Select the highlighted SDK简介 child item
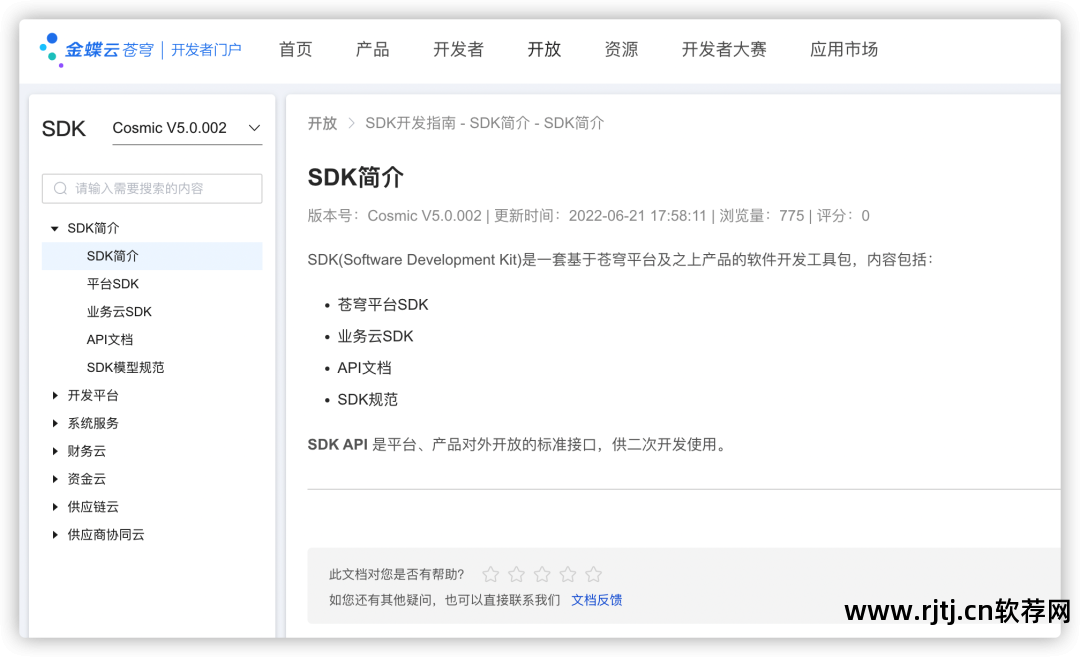1080x657 pixels. pyautogui.click(x=152, y=256)
